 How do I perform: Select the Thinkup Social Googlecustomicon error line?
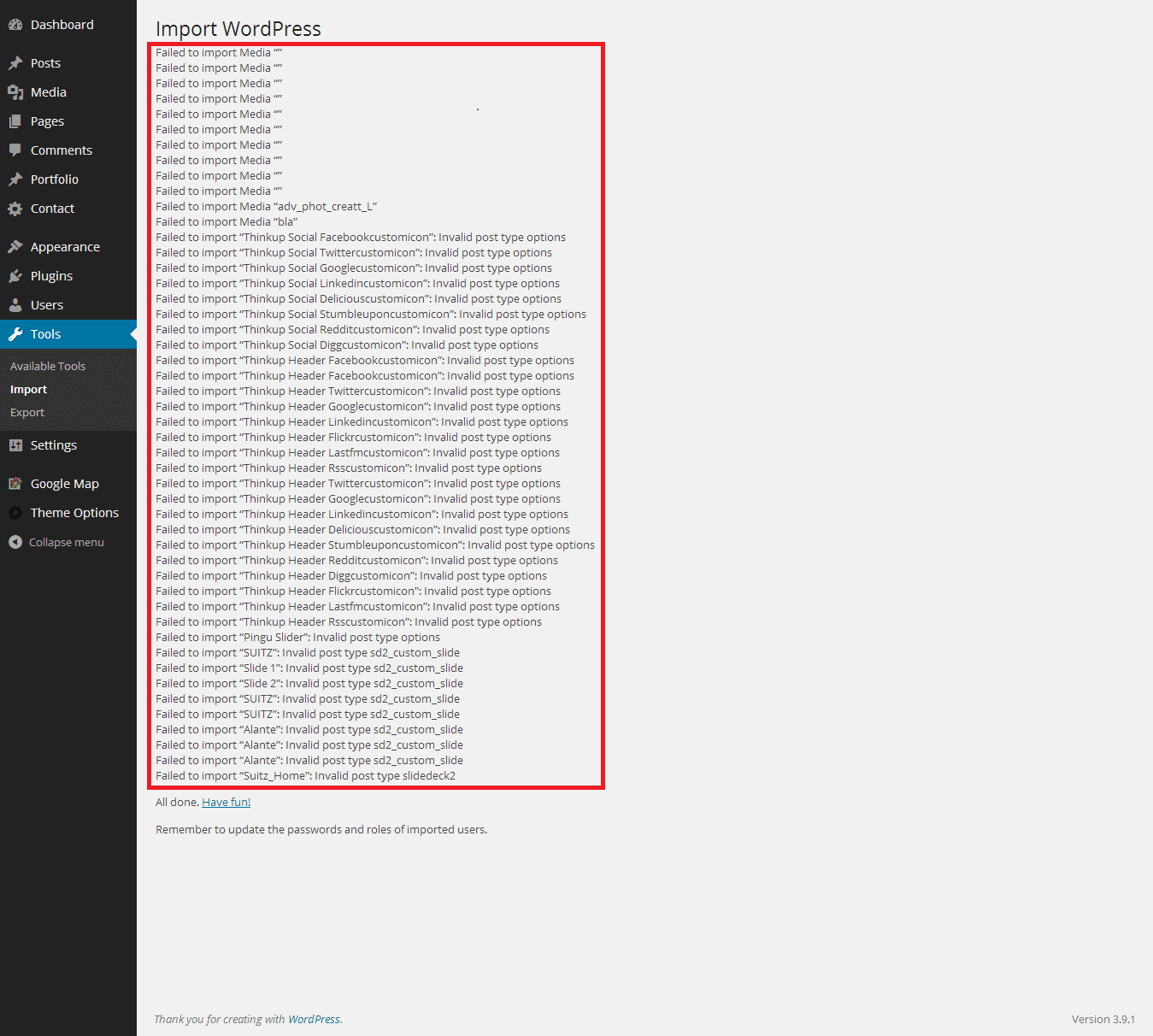point(354,268)
